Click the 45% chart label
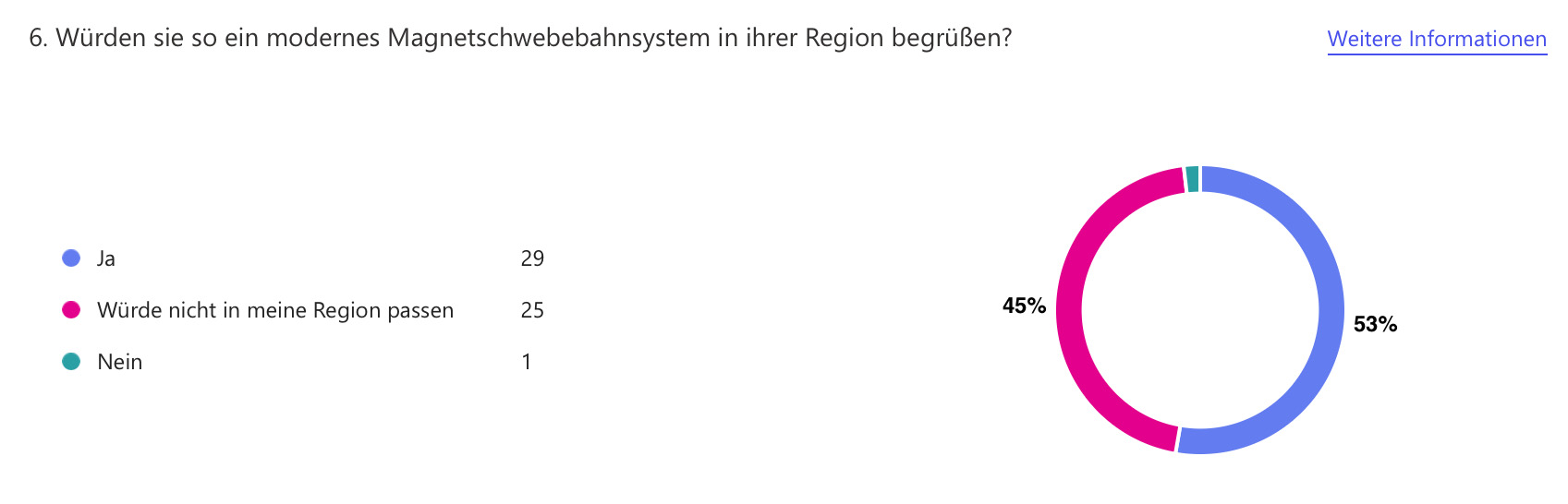1568x504 pixels. tap(1024, 306)
